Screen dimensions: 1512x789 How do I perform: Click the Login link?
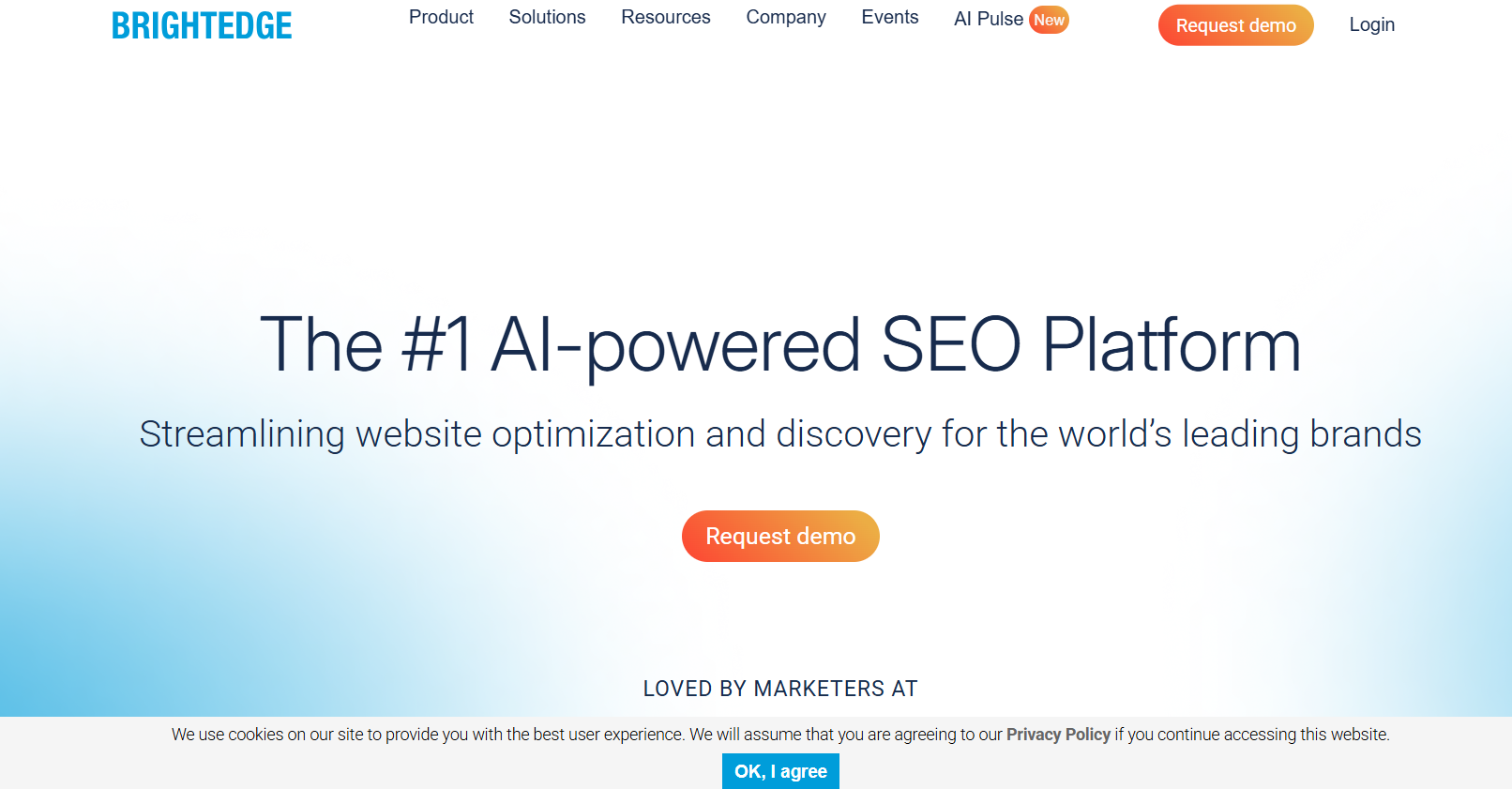tap(1371, 25)
